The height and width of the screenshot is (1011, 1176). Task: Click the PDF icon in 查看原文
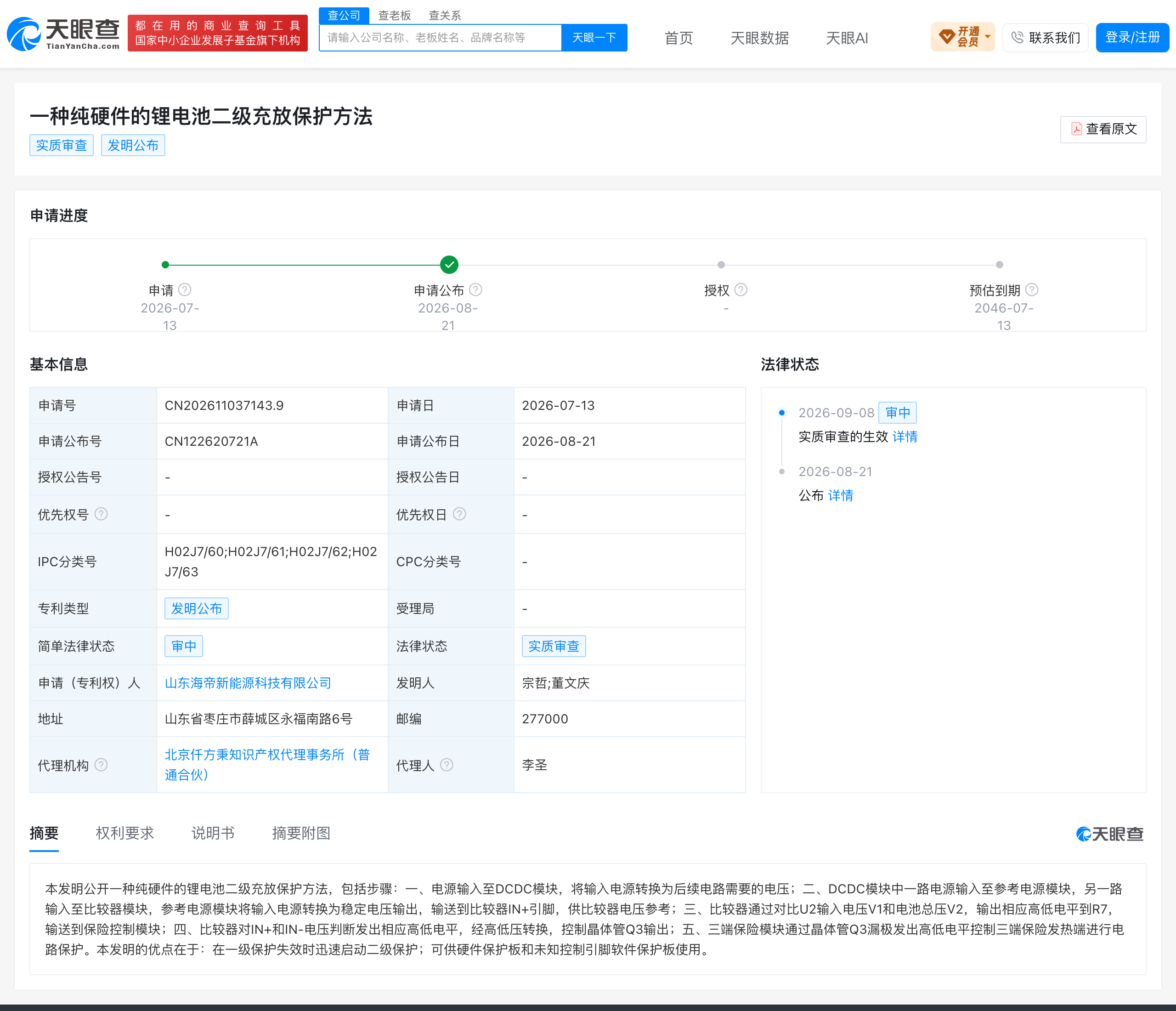pyautogui.click(x=1076, y=129)
